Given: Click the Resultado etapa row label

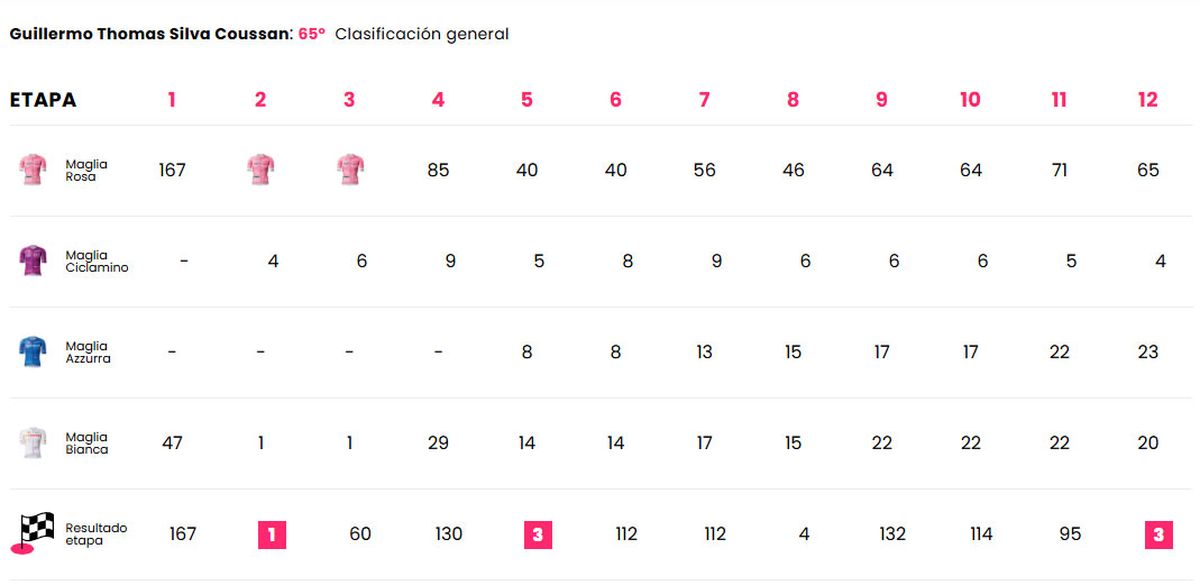Looking at the screenshot, I should 96,534.
